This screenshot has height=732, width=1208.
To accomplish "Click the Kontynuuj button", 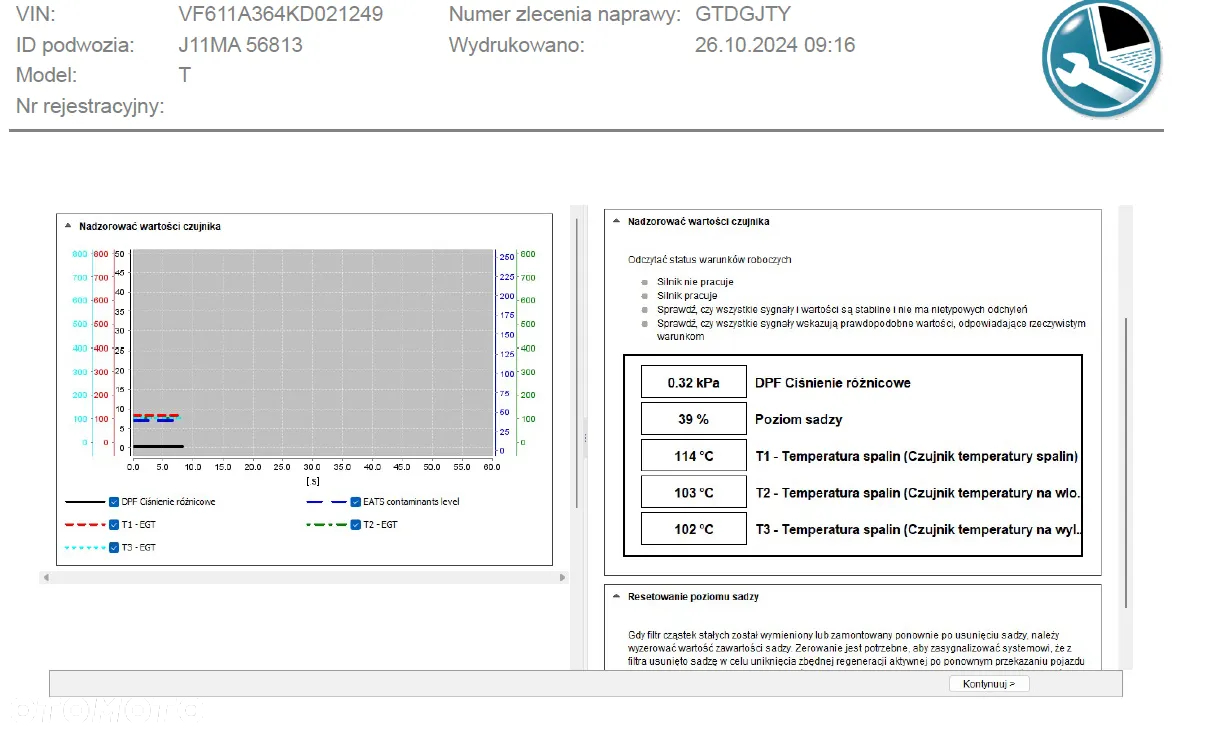I will 989,684.
